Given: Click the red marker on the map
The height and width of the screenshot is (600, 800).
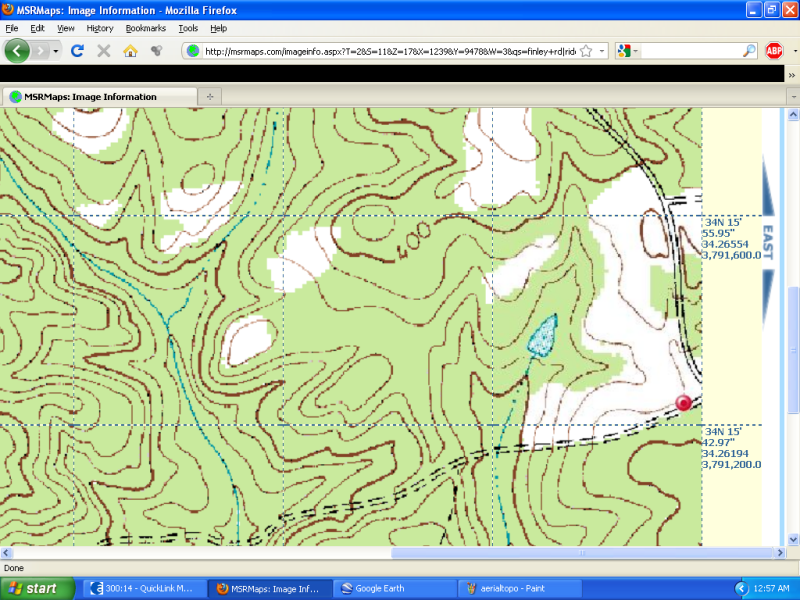Looking at the screenshot, I should [x=684, y=403].
